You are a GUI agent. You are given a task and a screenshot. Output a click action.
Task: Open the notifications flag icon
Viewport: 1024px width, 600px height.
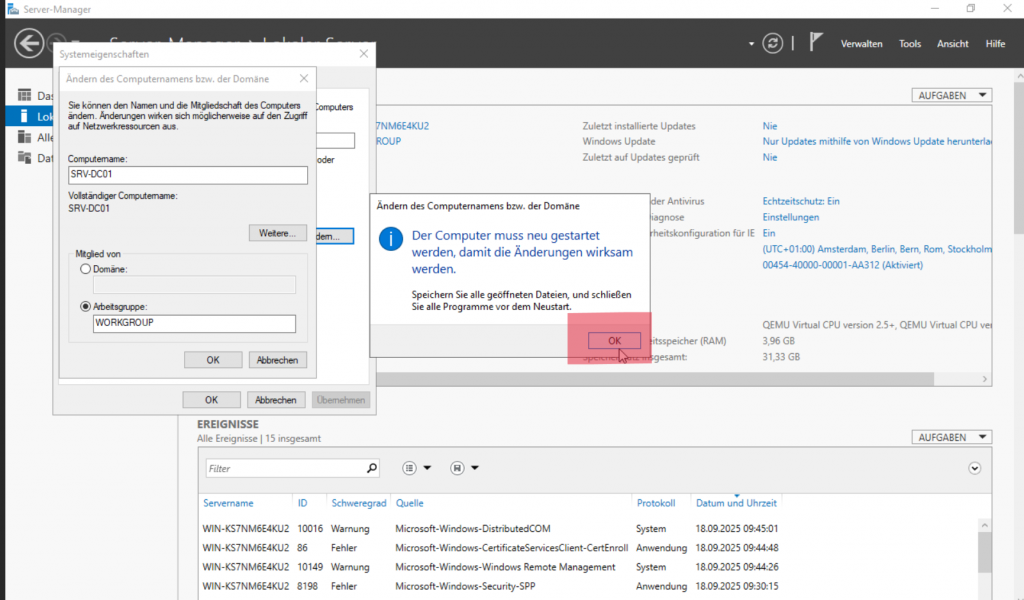[816, 43]
